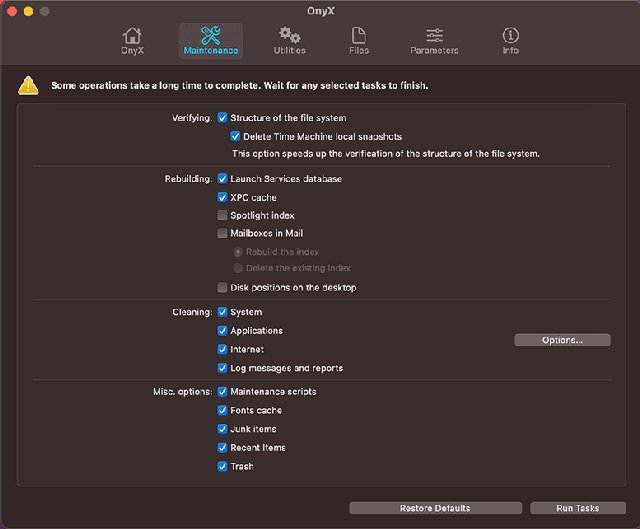Open the OnyX home toolbar icon
The height and width of the screenshot is (529, 640).
coord(132,37)
